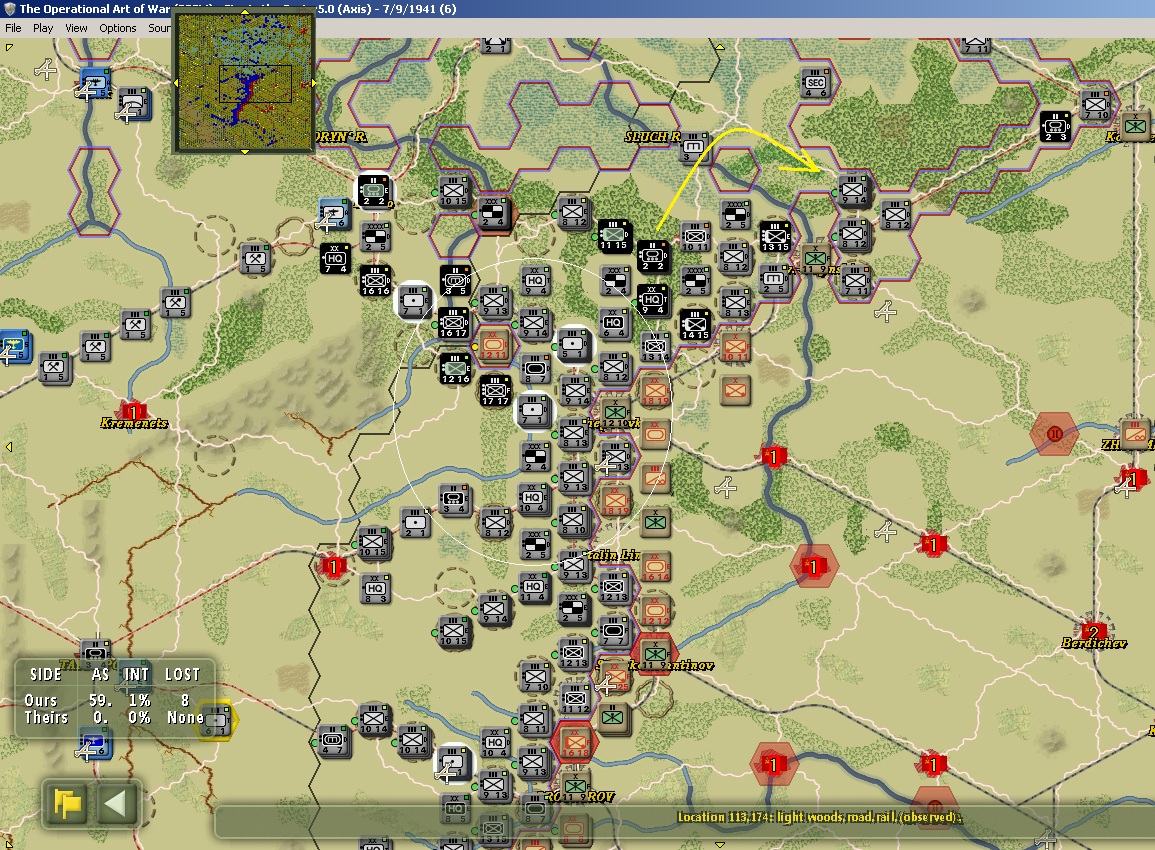This screenshot has height=850, width=1155.
Task: Open the View menu
Action: (x=76, y=28)
